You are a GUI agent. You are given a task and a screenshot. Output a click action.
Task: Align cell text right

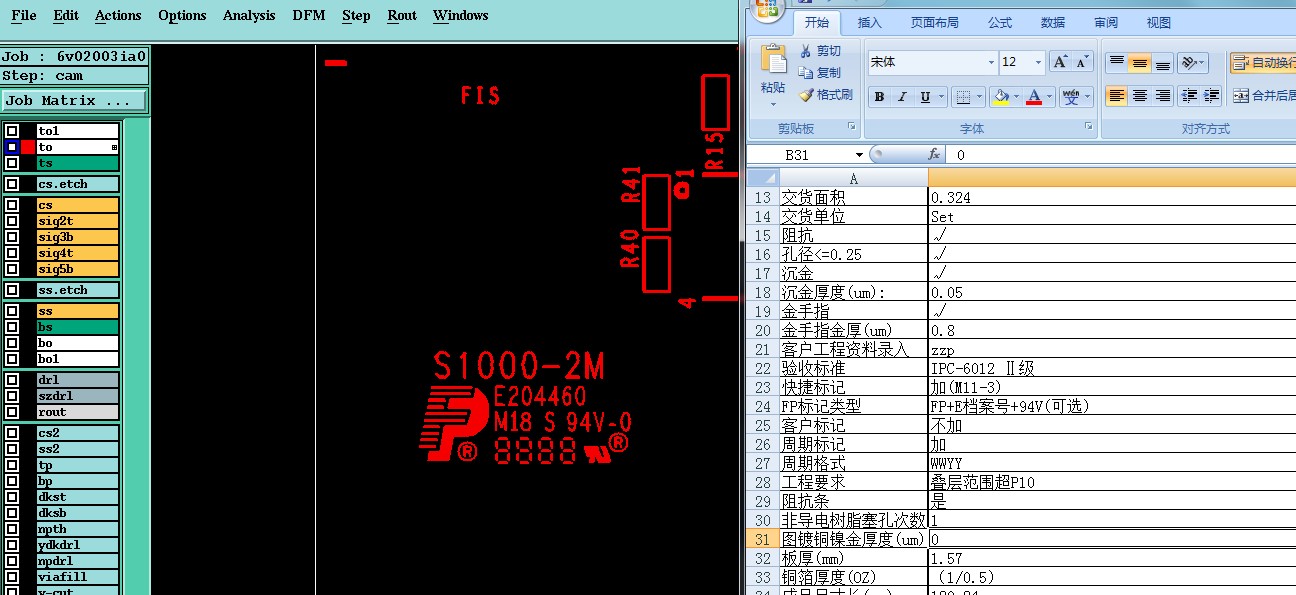pyautogui.click(x=1163, y=96)
